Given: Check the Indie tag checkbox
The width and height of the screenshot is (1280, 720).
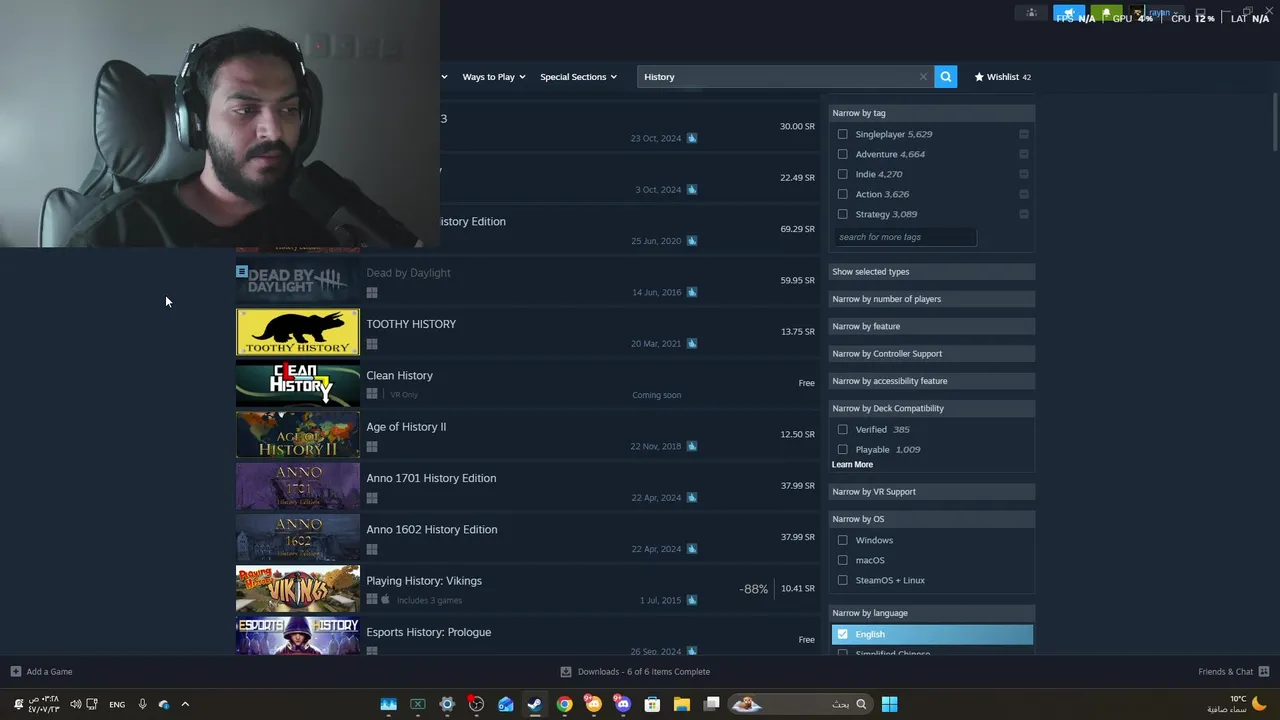Looking at the screenshot, I should (842, 174).
